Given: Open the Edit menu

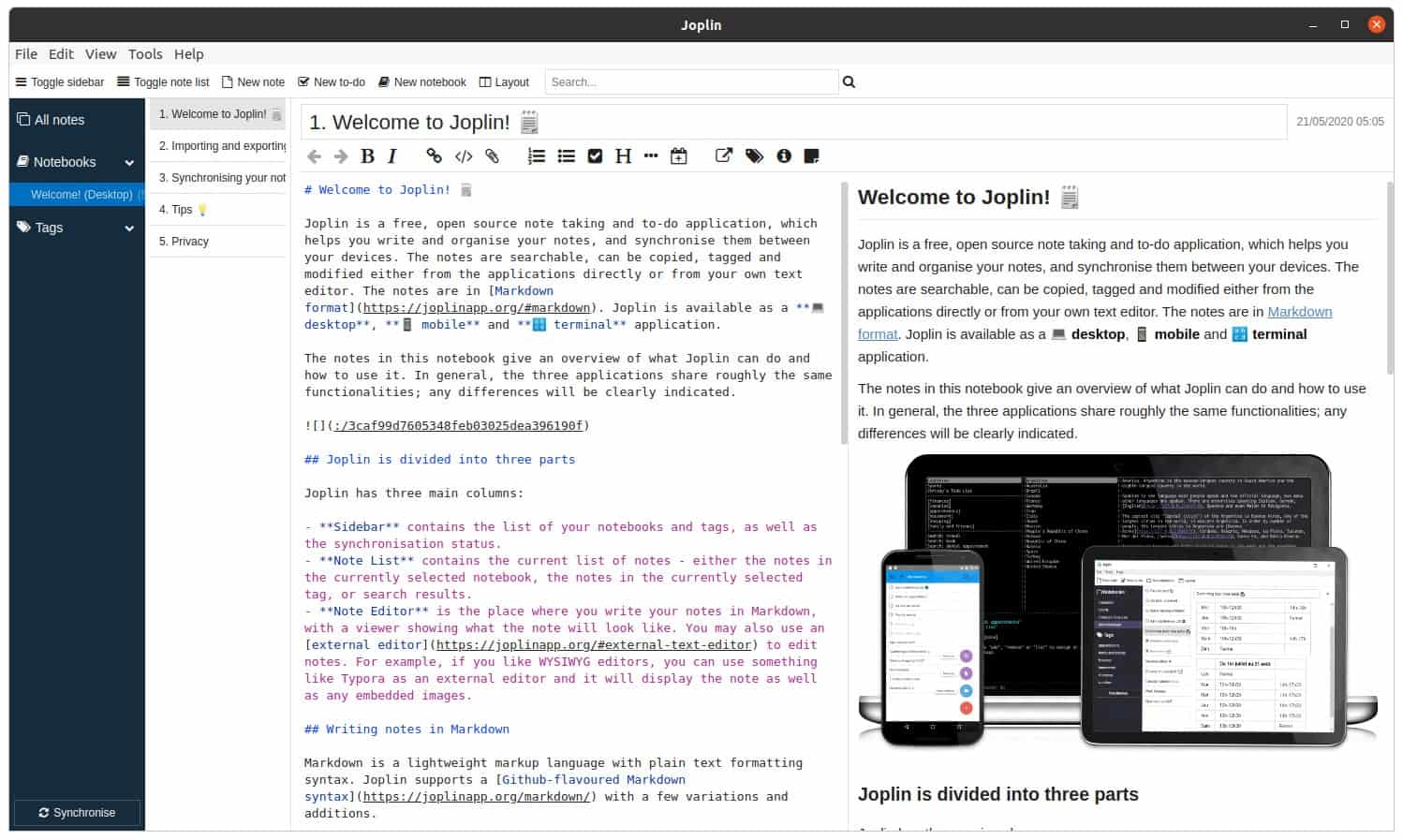Looking at the screenshot, I should 61,54.
